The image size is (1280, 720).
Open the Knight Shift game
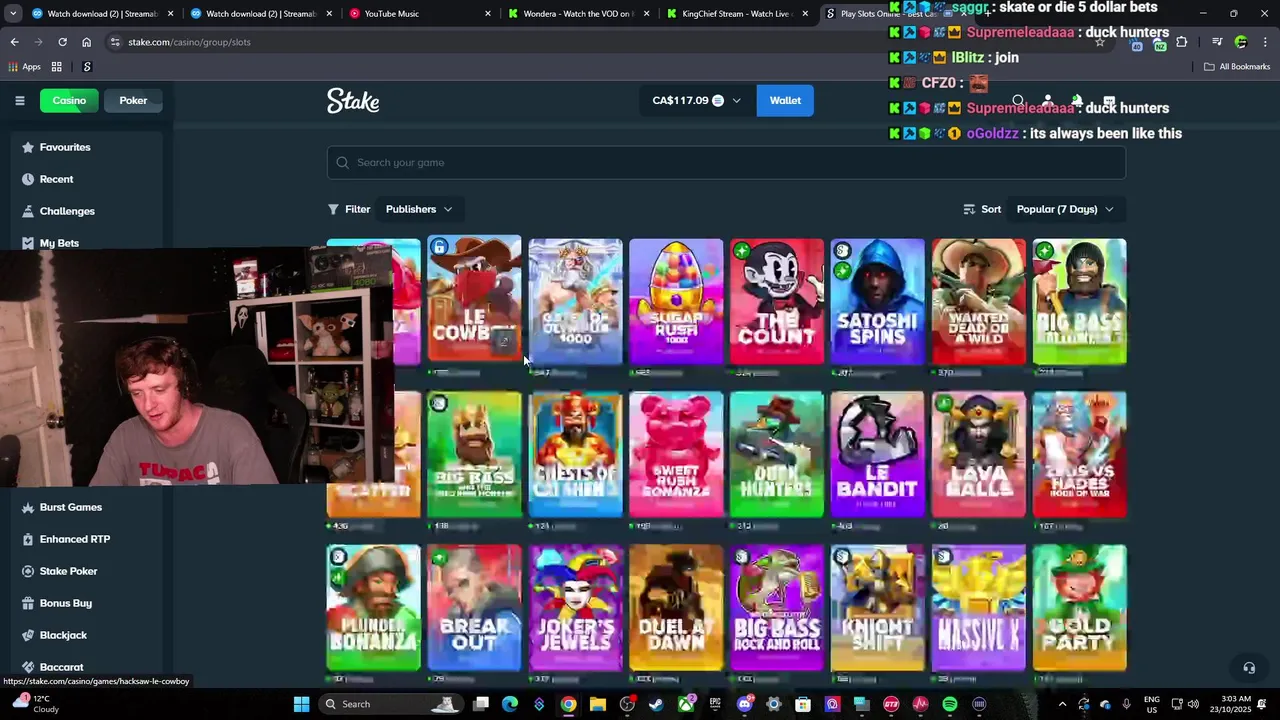coord(878,607)
